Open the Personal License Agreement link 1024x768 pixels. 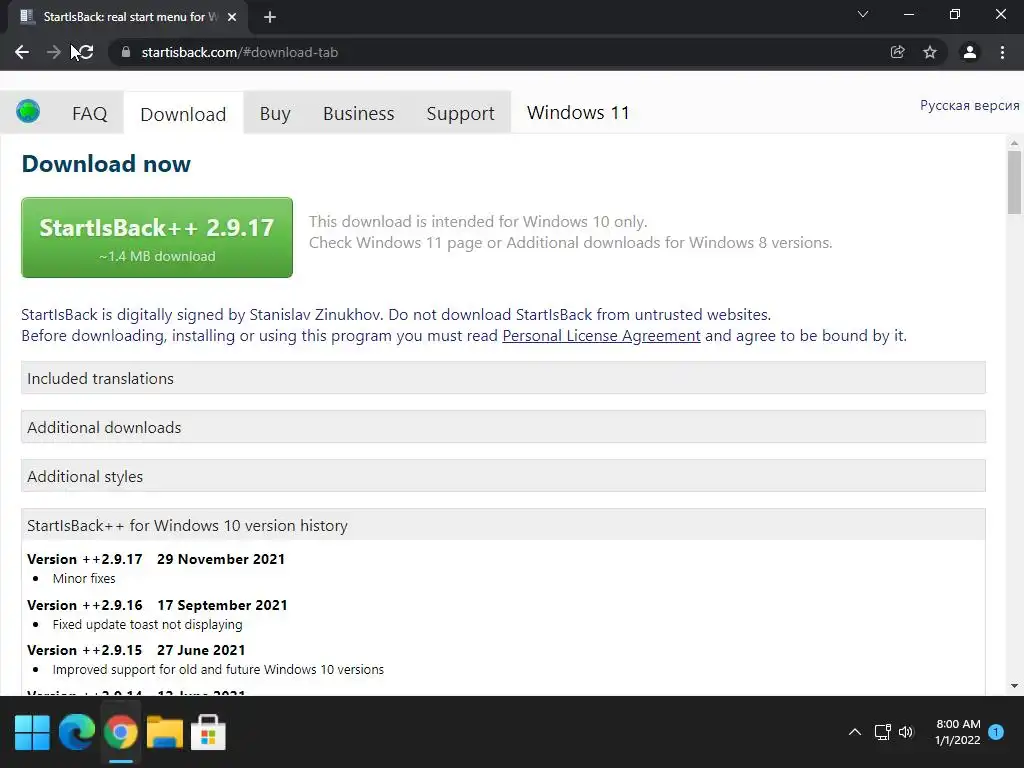601,336
